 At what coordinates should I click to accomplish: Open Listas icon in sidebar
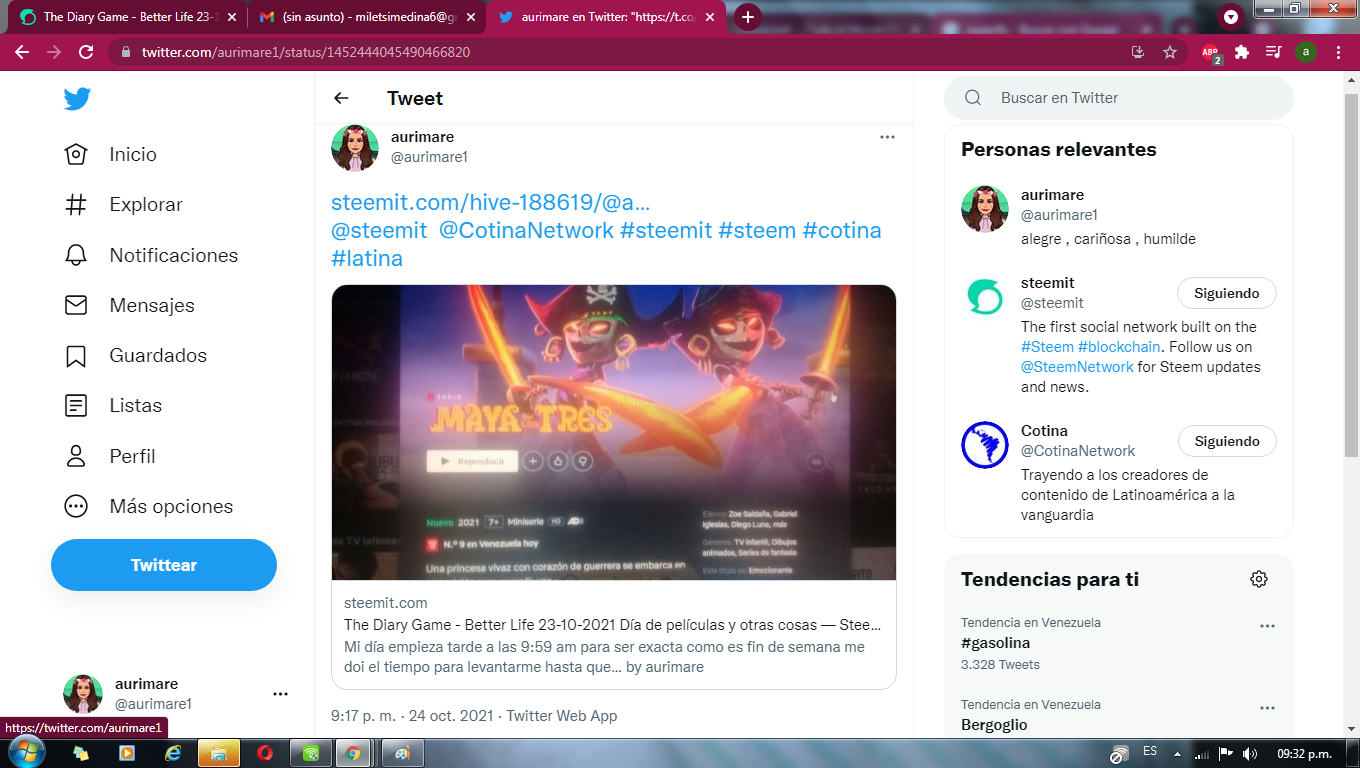76,405
